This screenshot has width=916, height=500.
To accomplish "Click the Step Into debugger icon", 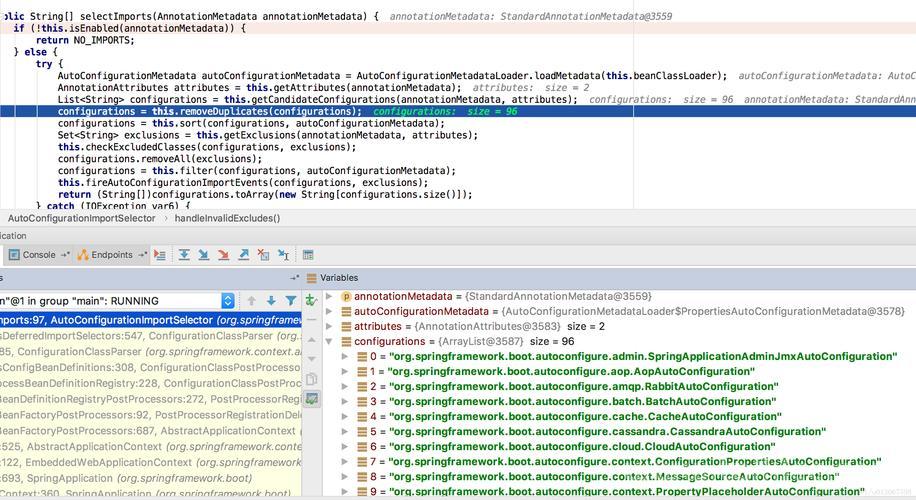I will point(203,255).
